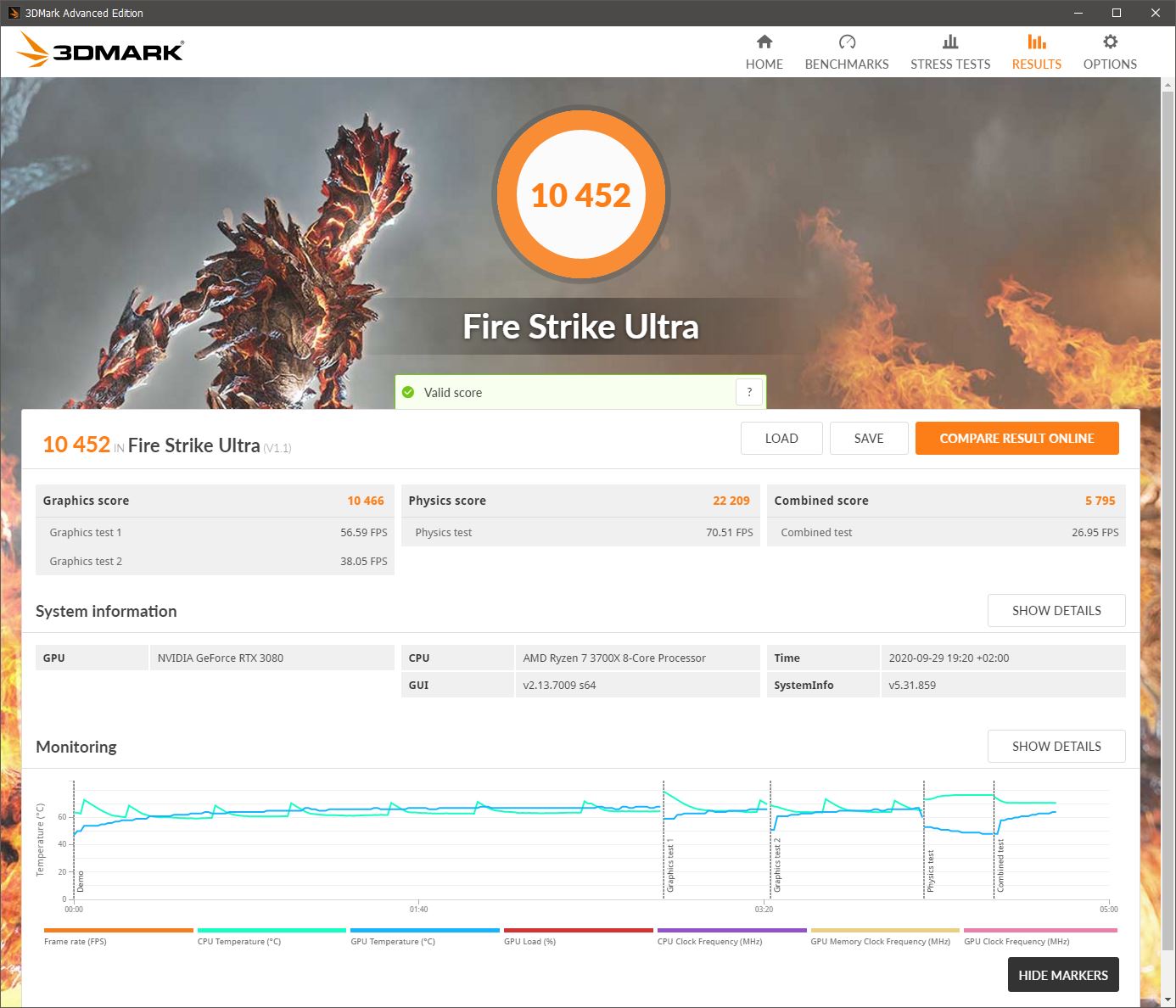1176x1008 pixels.
Task: Open the valid score help question mark
Action: (749, 392)
